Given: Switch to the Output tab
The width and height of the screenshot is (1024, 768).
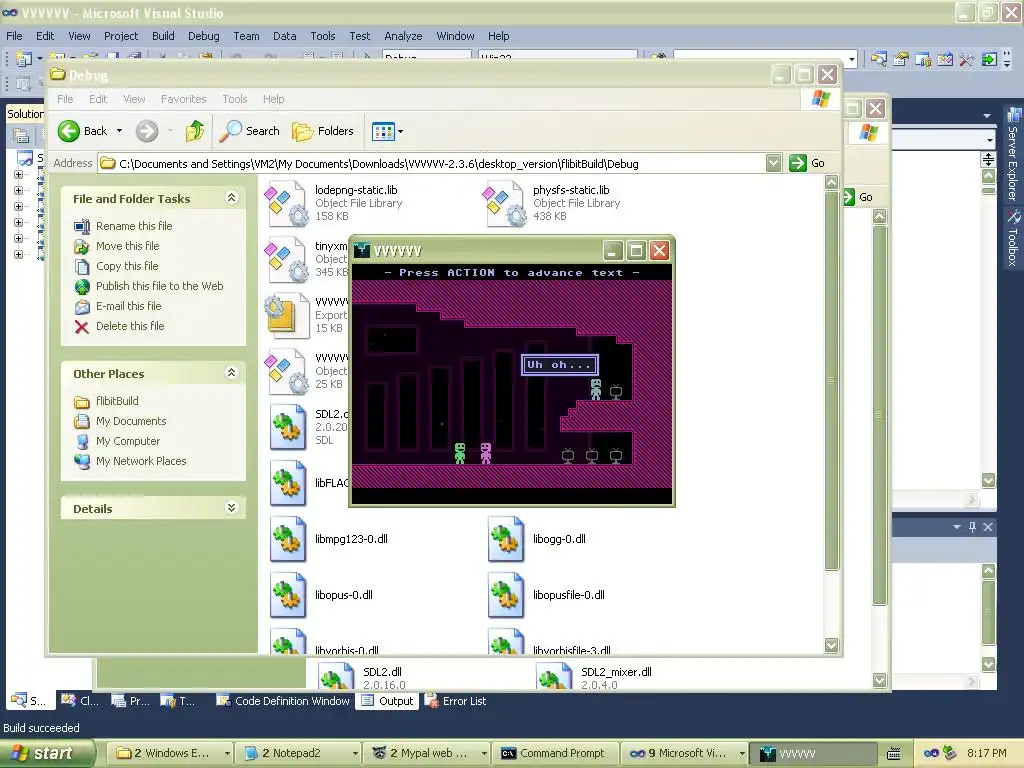Looking at the screenshot, I should click(387, 701).
